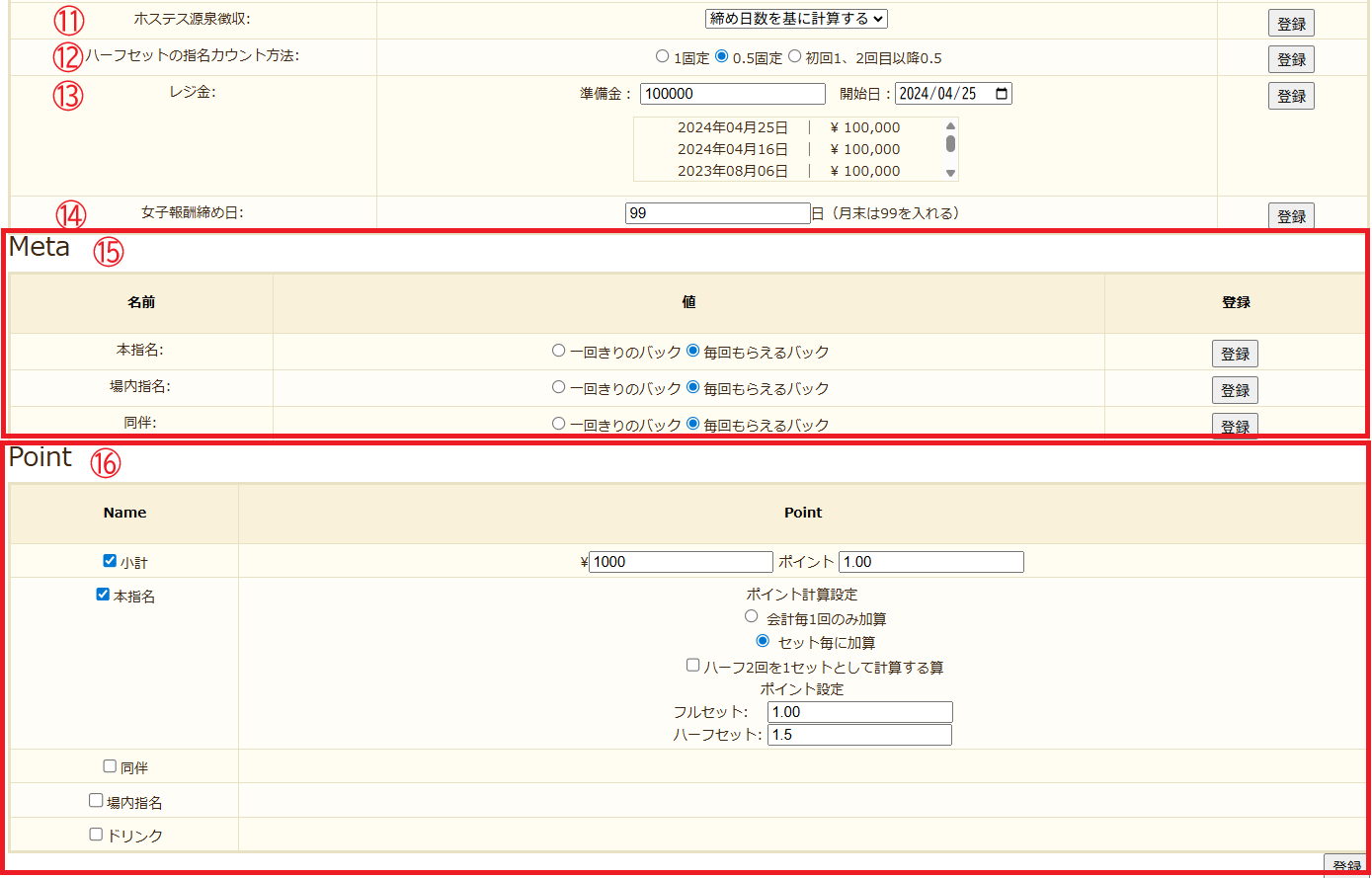Uncheck the 本指名 point checkbox
Image resolution: width=1372 pixels, height=878 pixels.
pyautogui.click(x=103, y=596)
